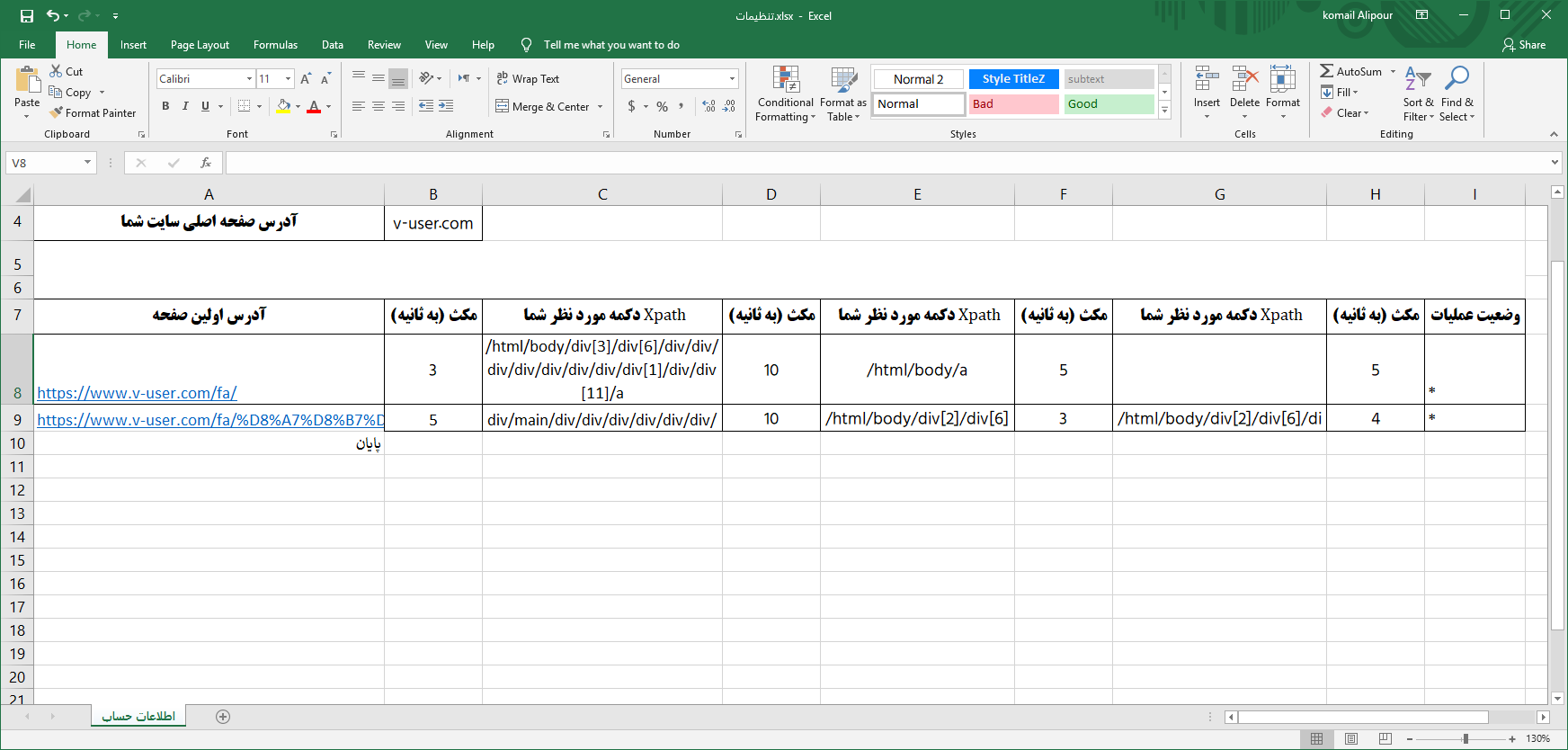Select the اطلاعات حساب sheet tab
The height and width of the screenshot is (750, 1568).
pyautogui.click(x=138, y=716)
